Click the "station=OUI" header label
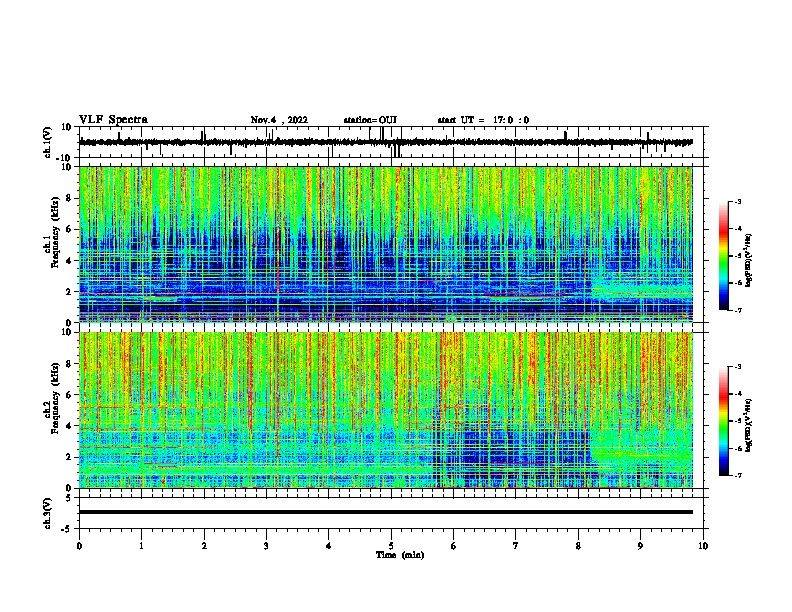The image size is (792, 612). 370,120
